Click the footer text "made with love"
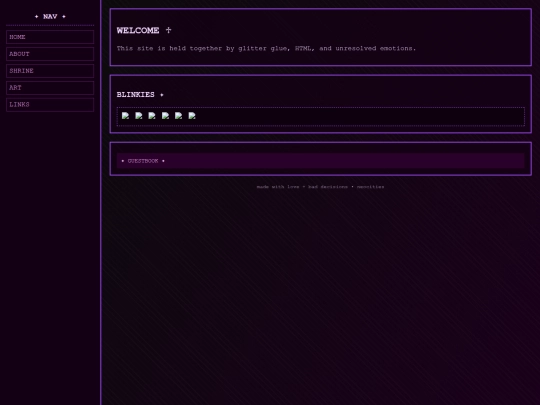The height and width of the screenshot is (405, 540). click(x=278, y=187)
